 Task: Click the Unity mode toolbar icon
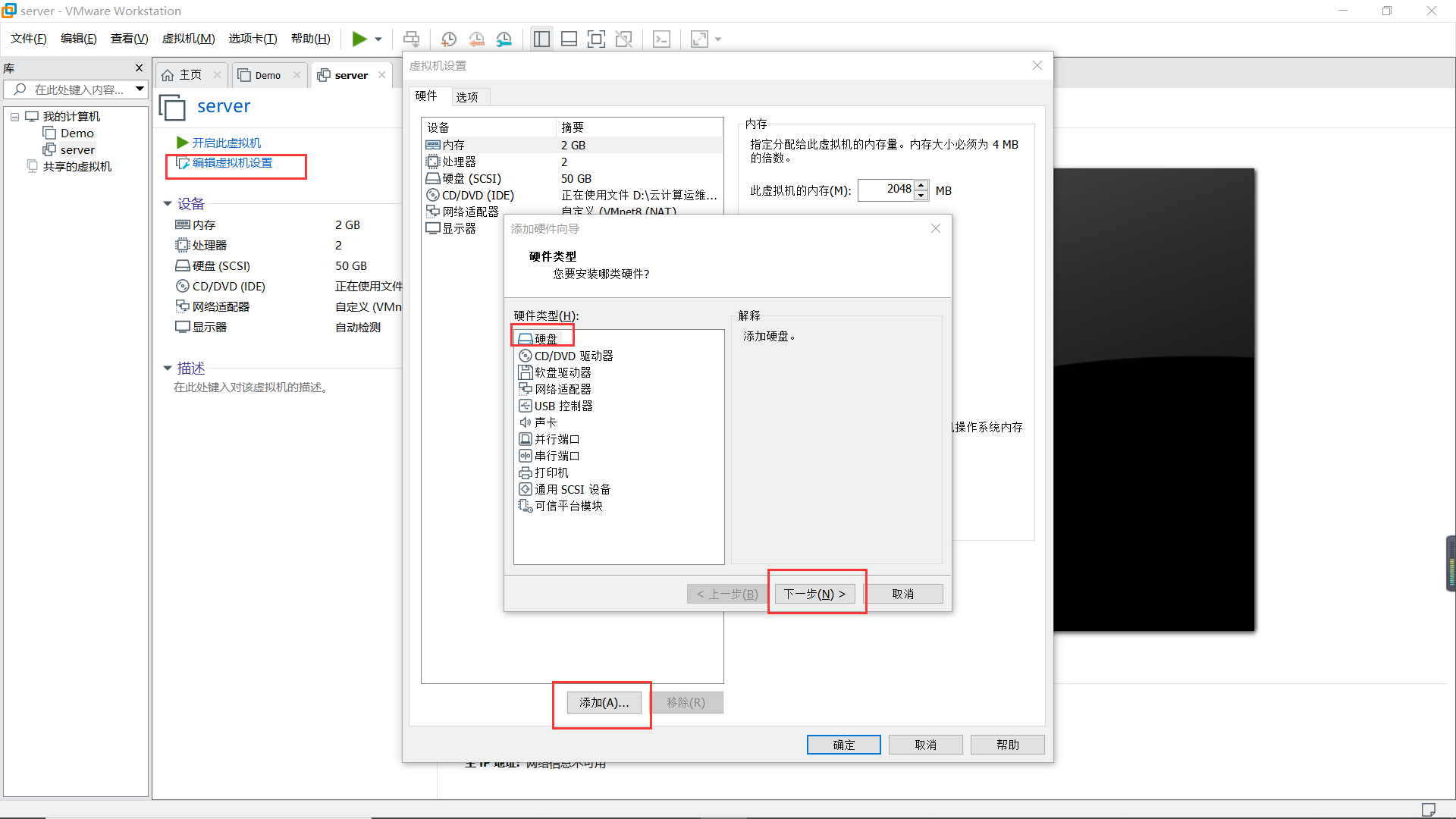623,39
